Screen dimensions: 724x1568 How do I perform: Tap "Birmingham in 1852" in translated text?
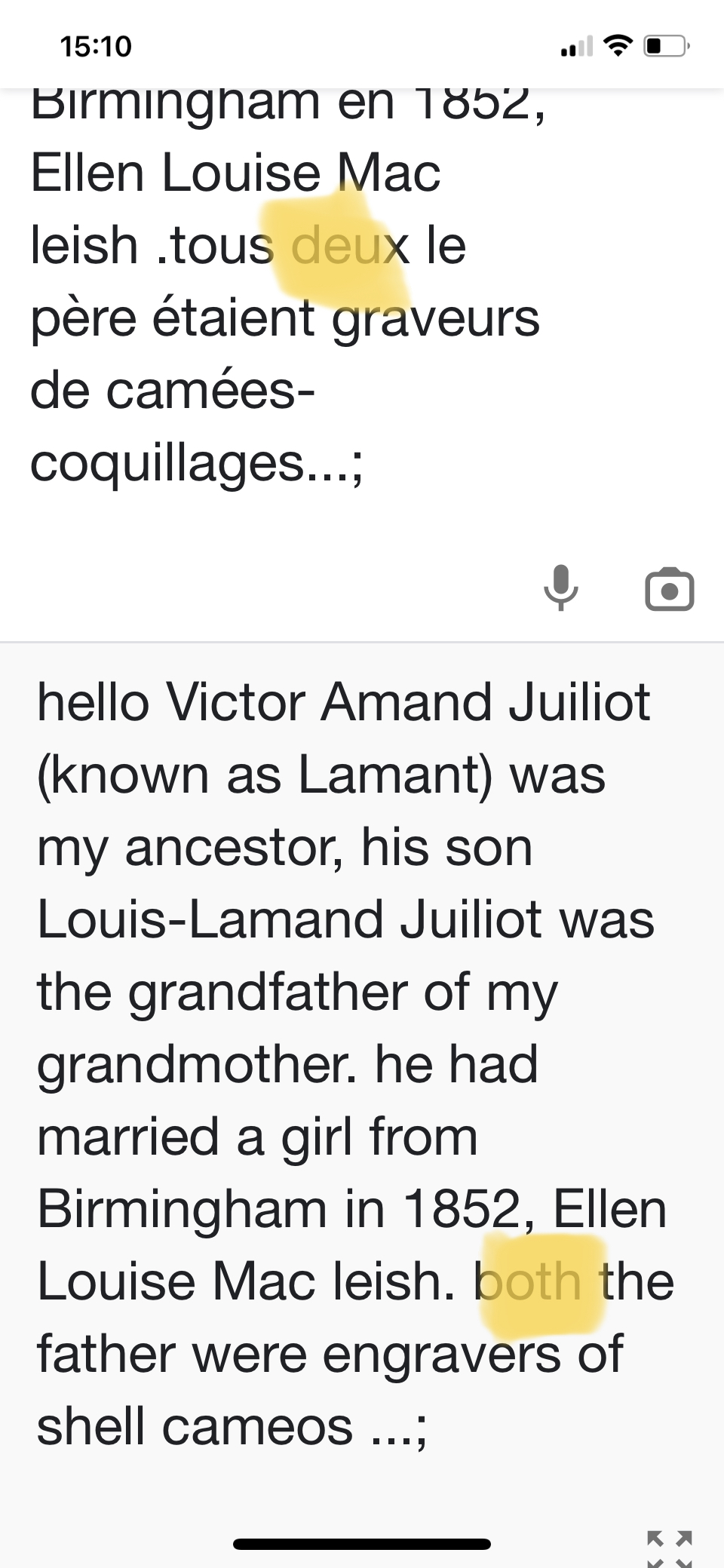[x=279, y=1210]
